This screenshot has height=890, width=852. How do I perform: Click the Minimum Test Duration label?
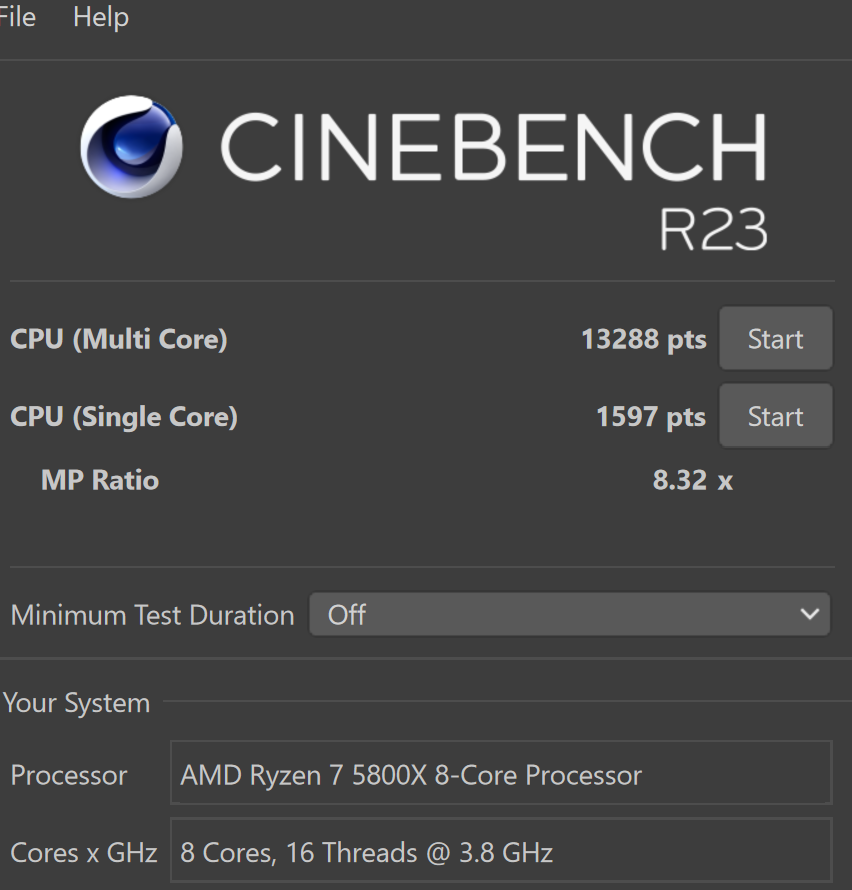[x=152, y=614]
